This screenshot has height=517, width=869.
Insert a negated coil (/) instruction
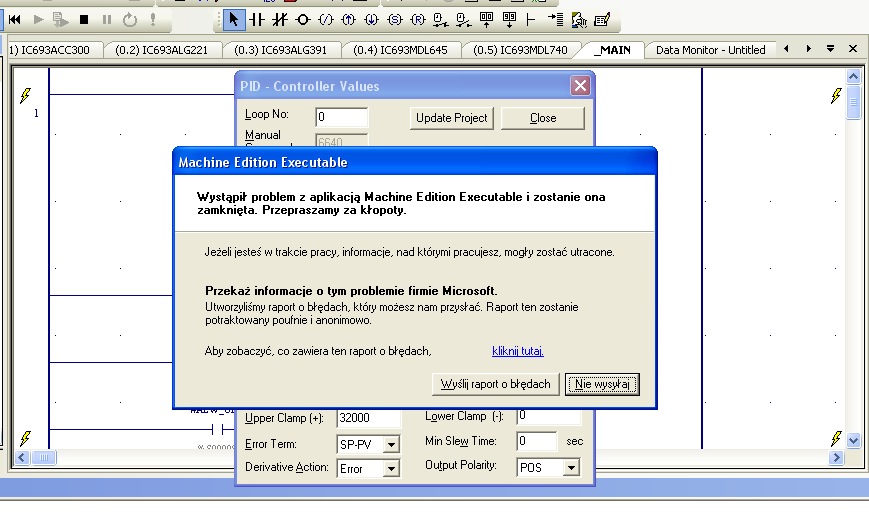326,20
